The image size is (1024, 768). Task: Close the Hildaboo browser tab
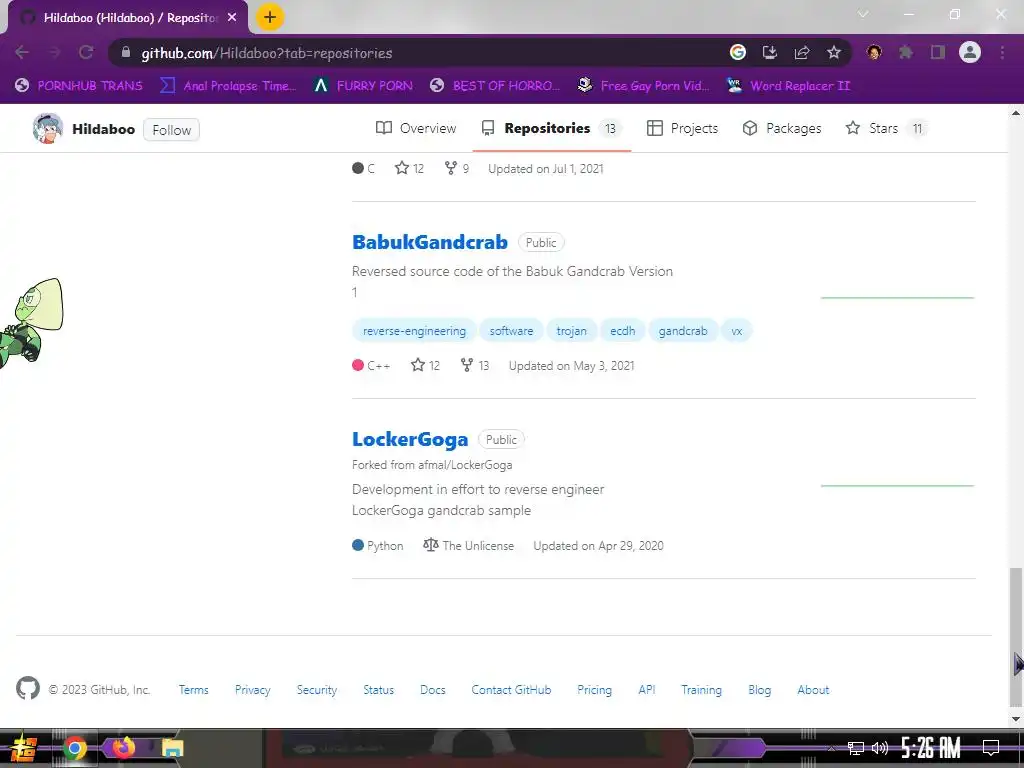(232, 18)
